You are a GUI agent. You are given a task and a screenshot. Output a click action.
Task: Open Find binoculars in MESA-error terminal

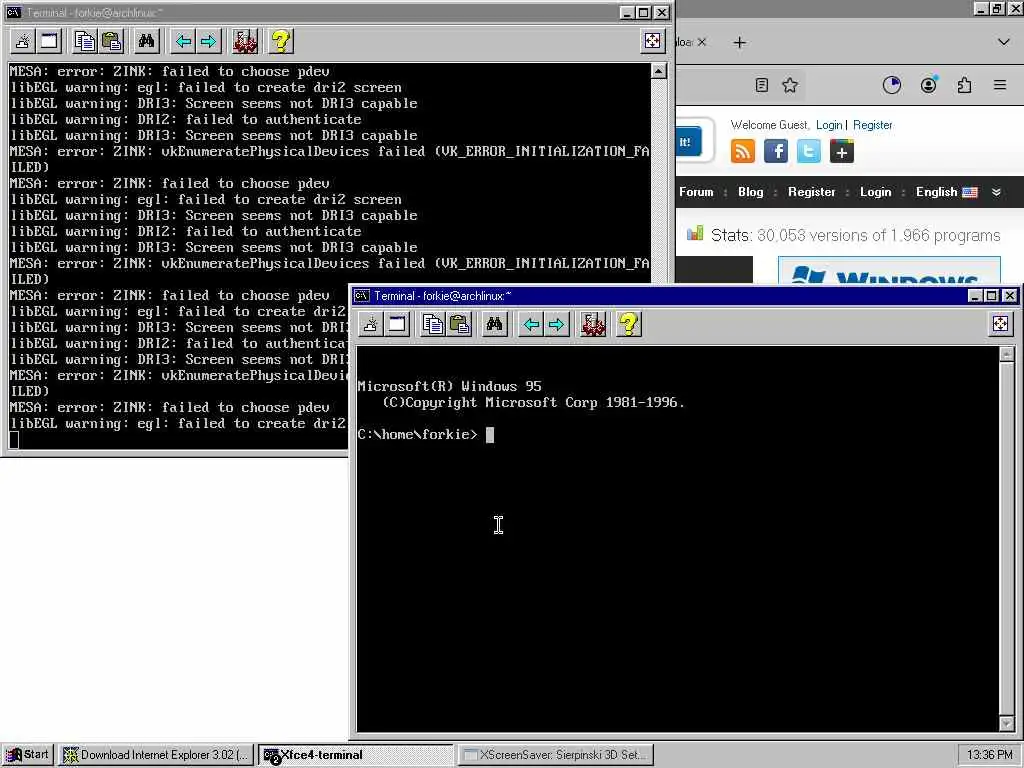[x=146, y=41]
